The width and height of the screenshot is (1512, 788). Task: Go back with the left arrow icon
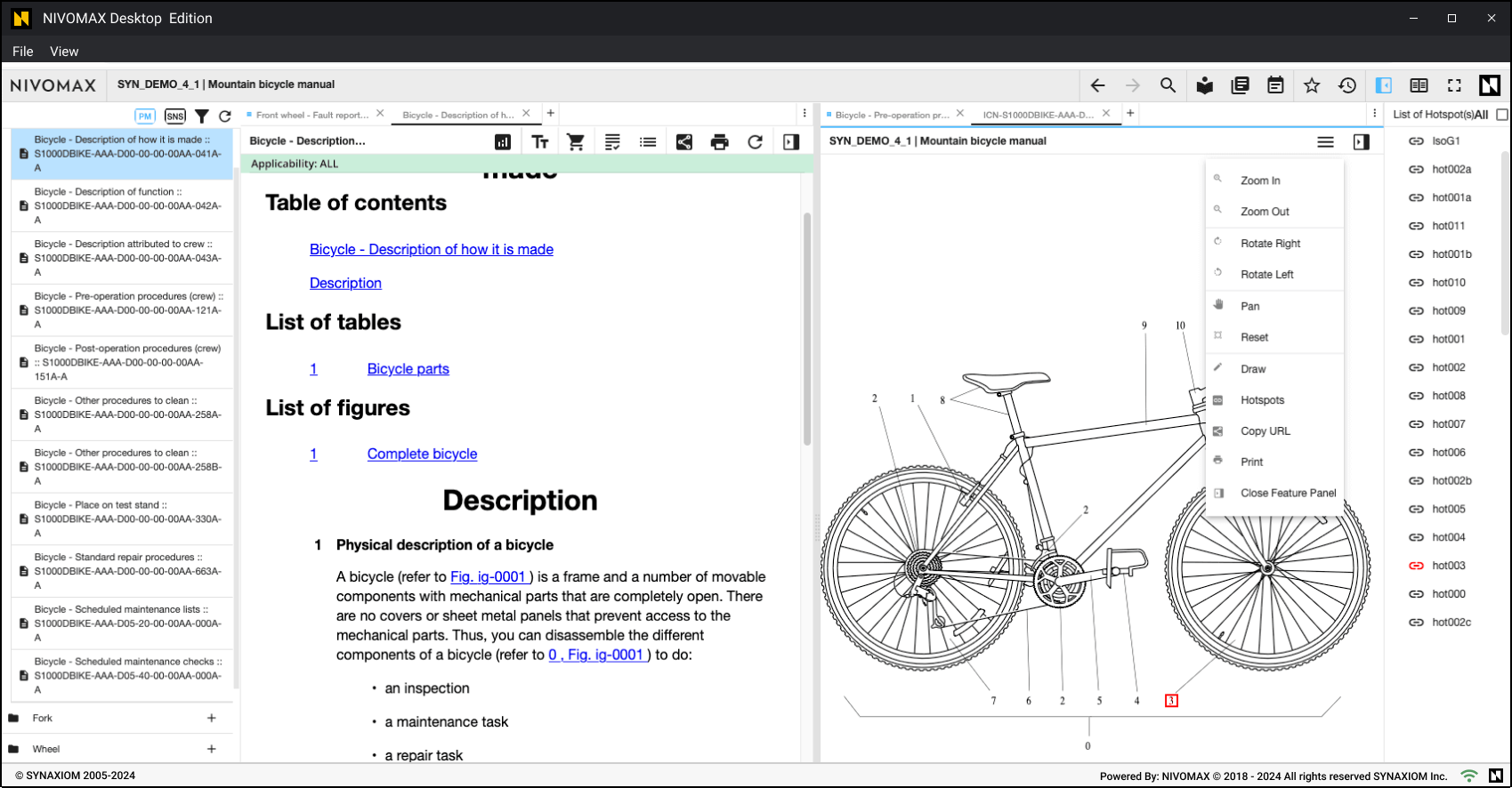[1097, 85]
